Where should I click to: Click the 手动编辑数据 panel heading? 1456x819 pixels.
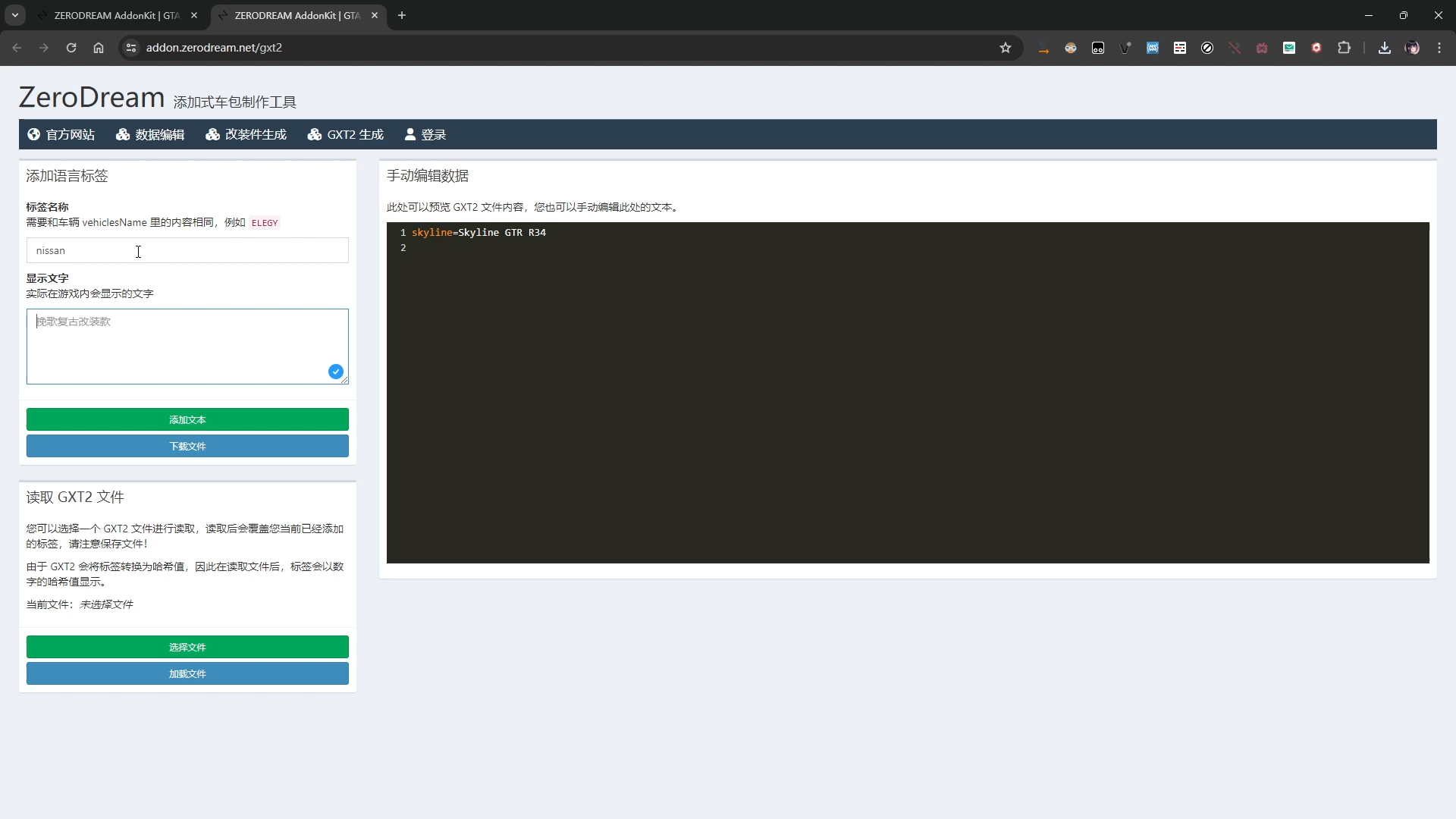(x=428, y=176)
